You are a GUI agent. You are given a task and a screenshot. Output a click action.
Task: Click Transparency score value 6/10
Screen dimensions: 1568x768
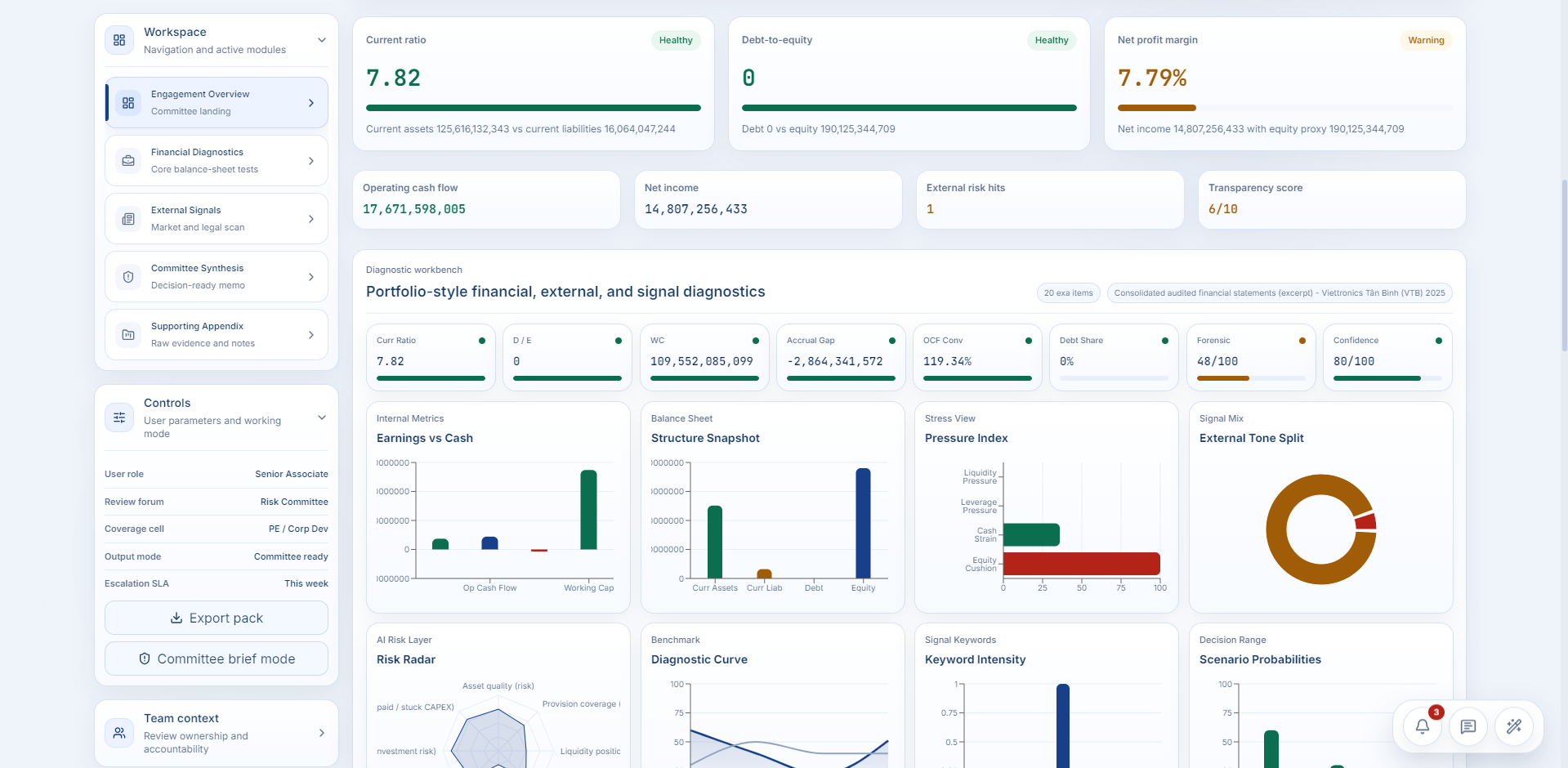(1223, 209)
